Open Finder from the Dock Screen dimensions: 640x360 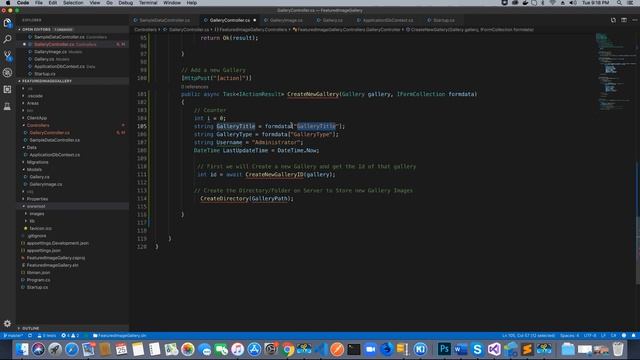click(22, 349)
